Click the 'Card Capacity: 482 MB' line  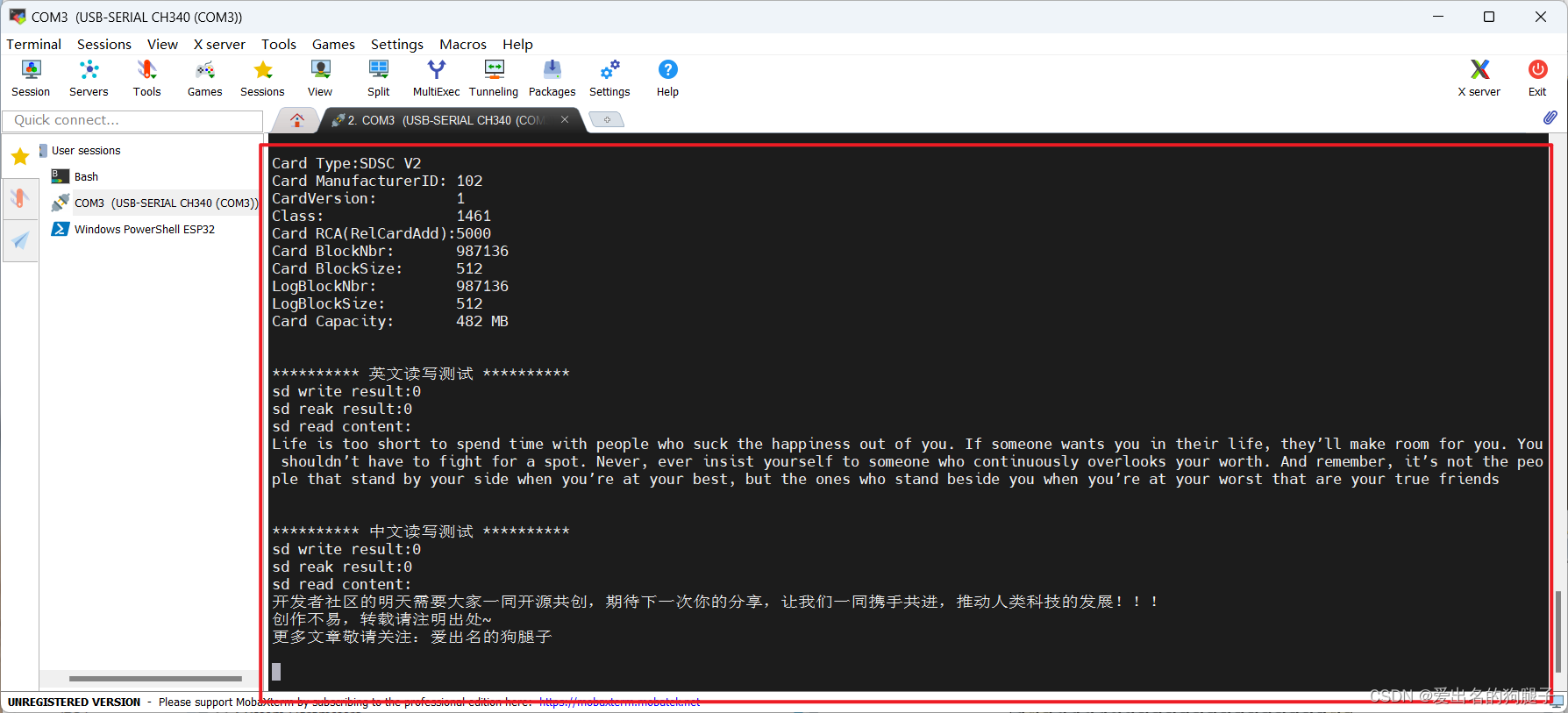tap(390, 321)
